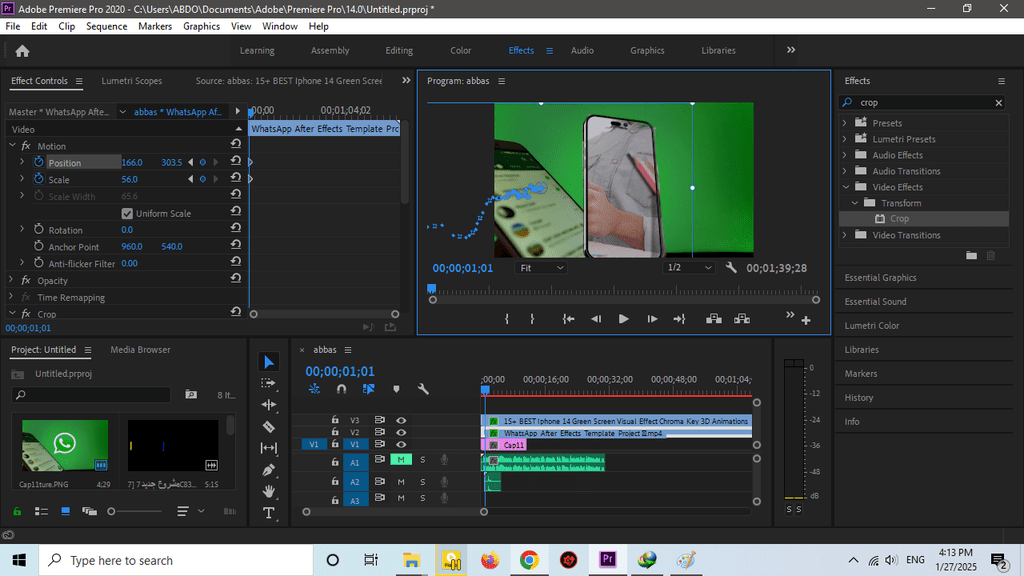The width and height of the screenshot is (1024, 576).
Task: Toggle insert sequences as nests icon
Action: click(x=314, y=389)
